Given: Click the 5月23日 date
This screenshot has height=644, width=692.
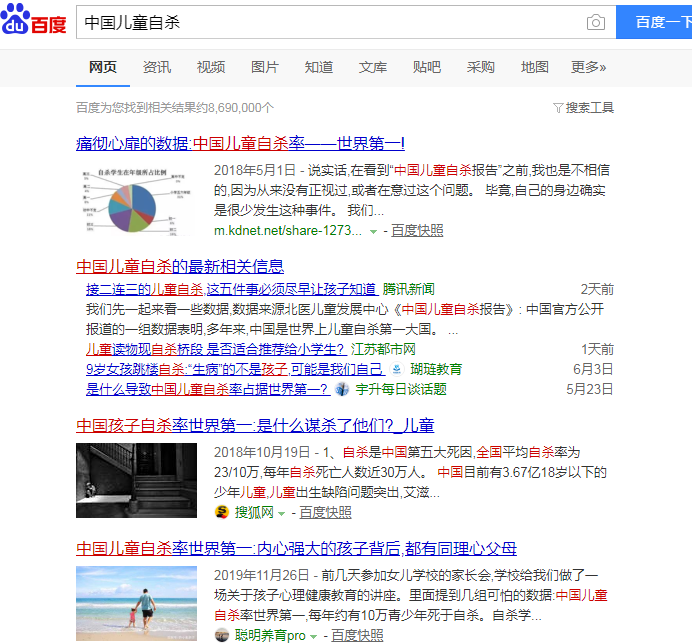Looking at the screenshot, I should coord(590,389).
